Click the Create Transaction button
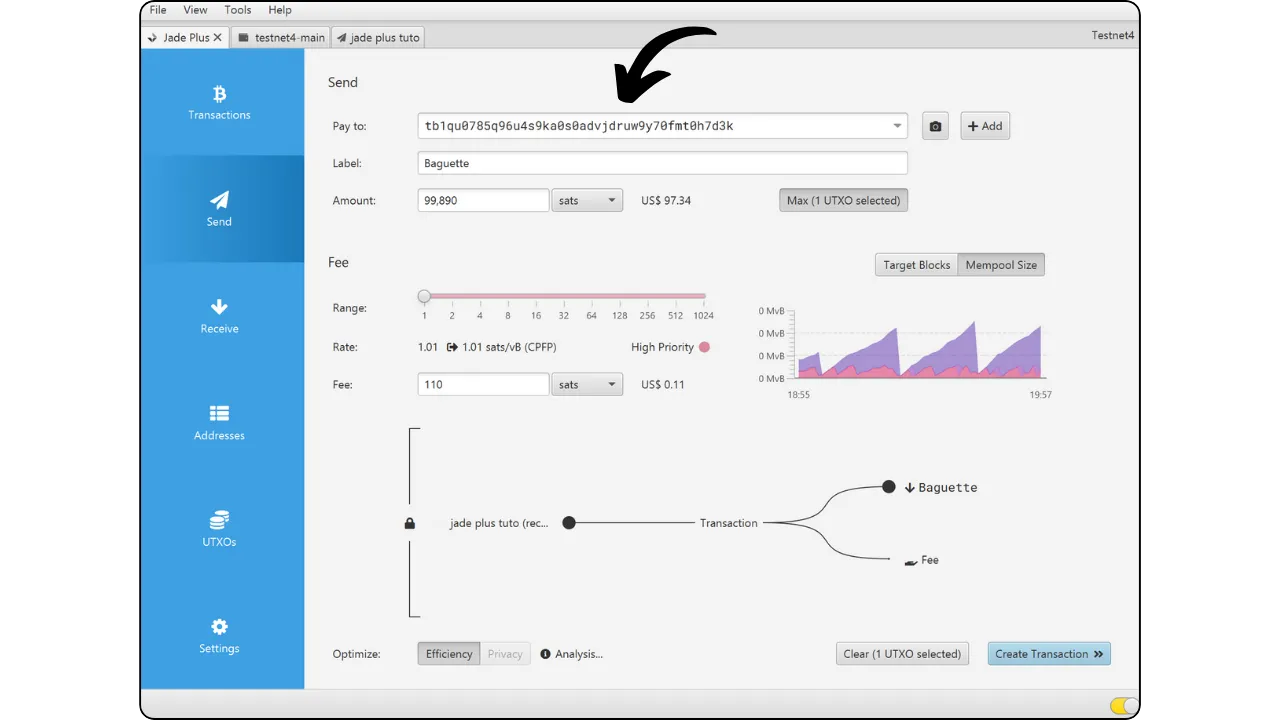Screen dimensions: 1280x720 [1049, 654]
